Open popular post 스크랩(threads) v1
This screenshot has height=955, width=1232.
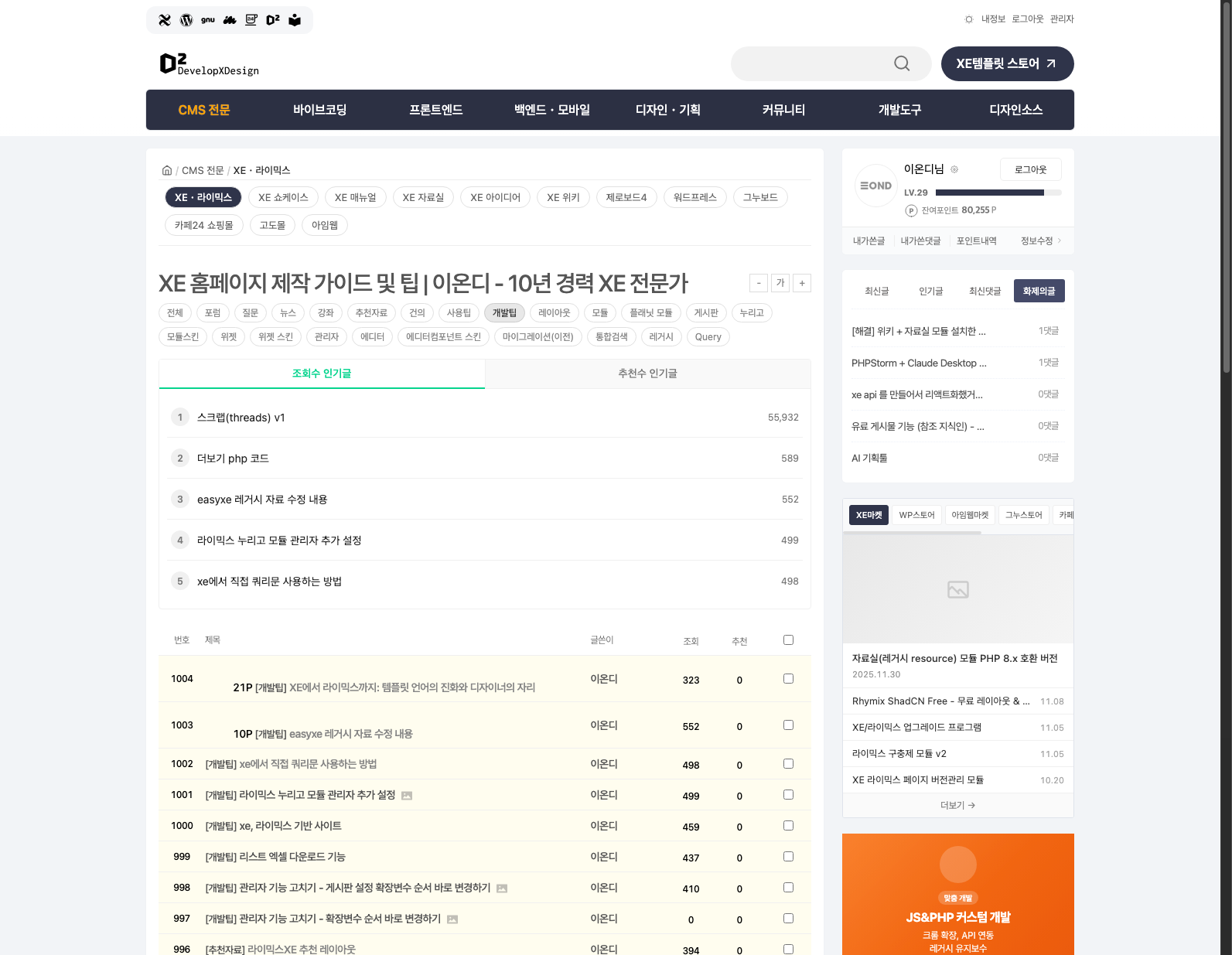pos(241,418)
